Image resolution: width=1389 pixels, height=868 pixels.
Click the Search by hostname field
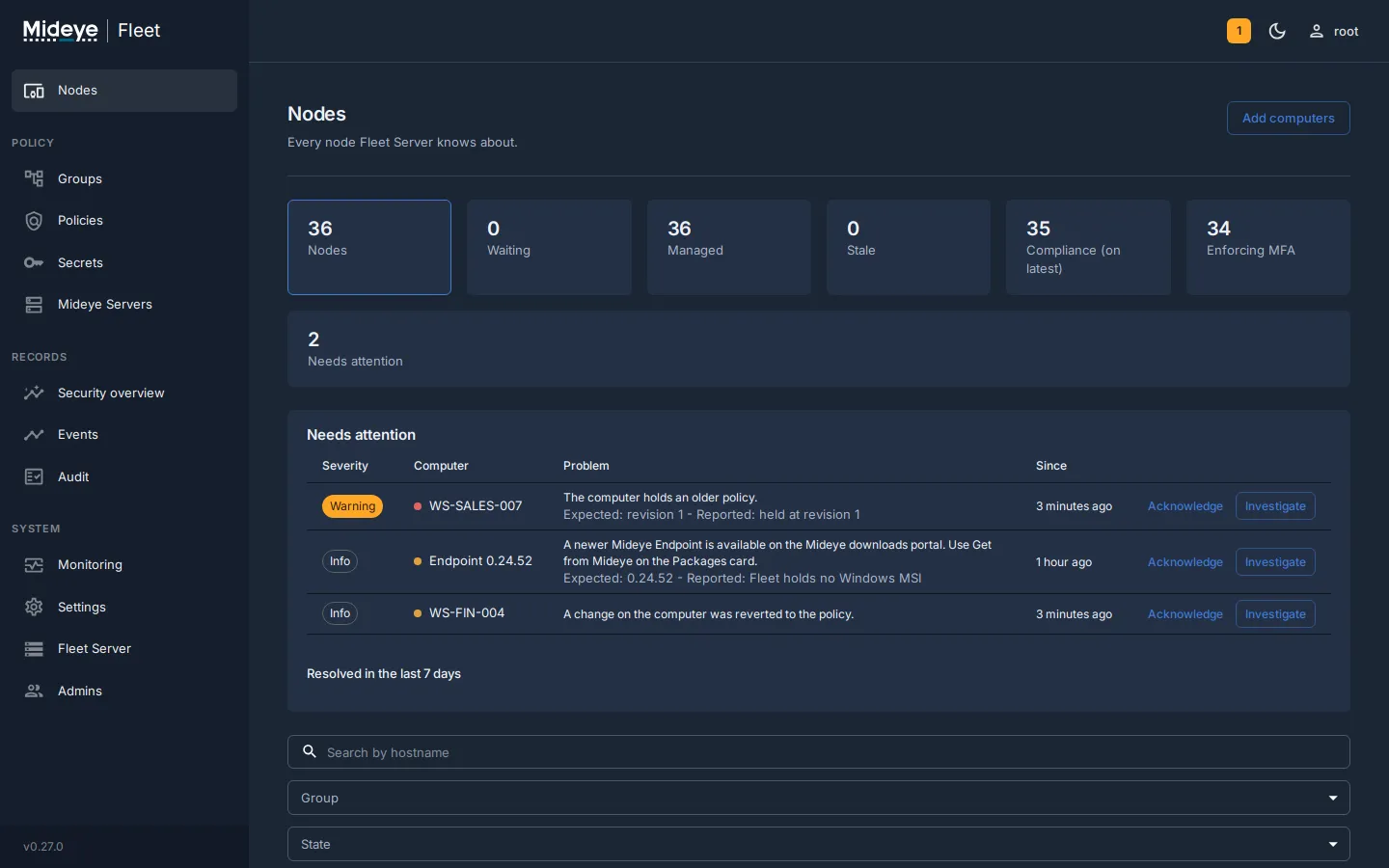818,752
